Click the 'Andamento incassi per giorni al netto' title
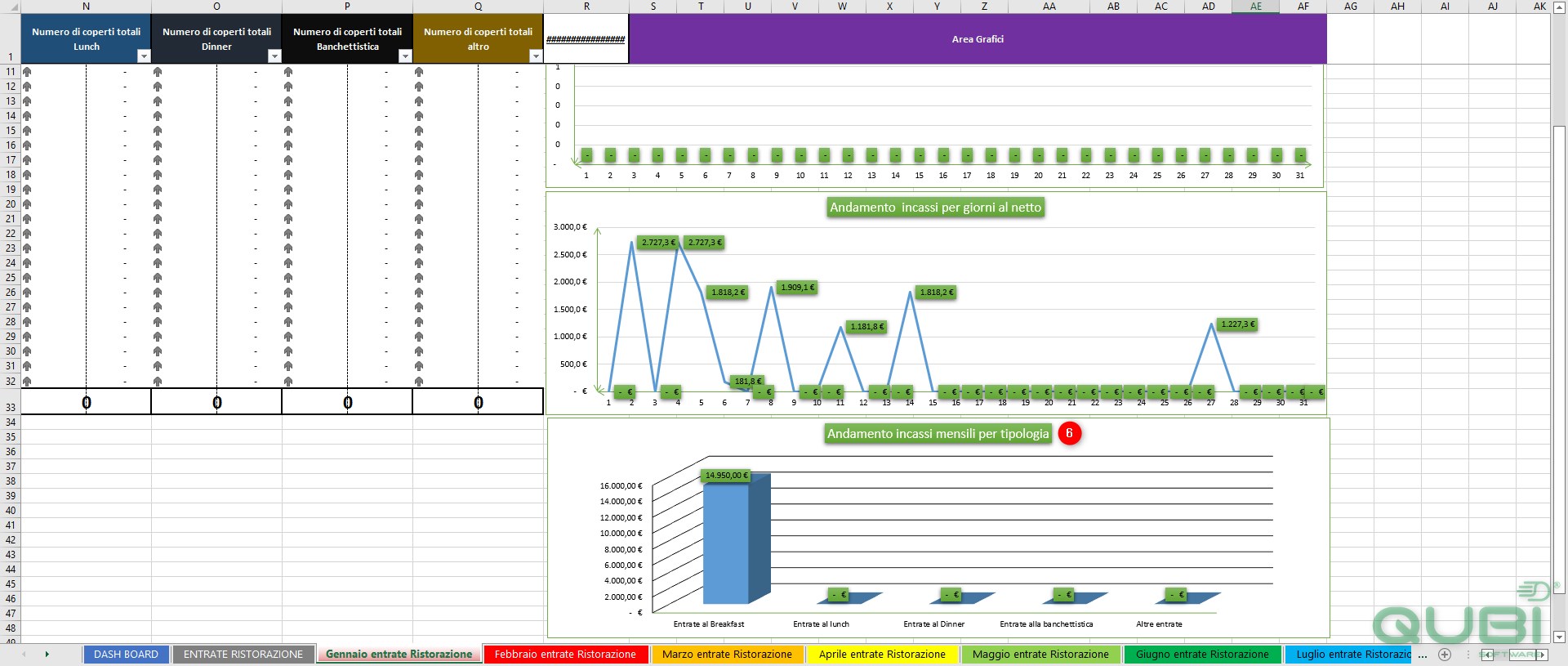Viewport: 1568px width, 666px height. (936, 208)
